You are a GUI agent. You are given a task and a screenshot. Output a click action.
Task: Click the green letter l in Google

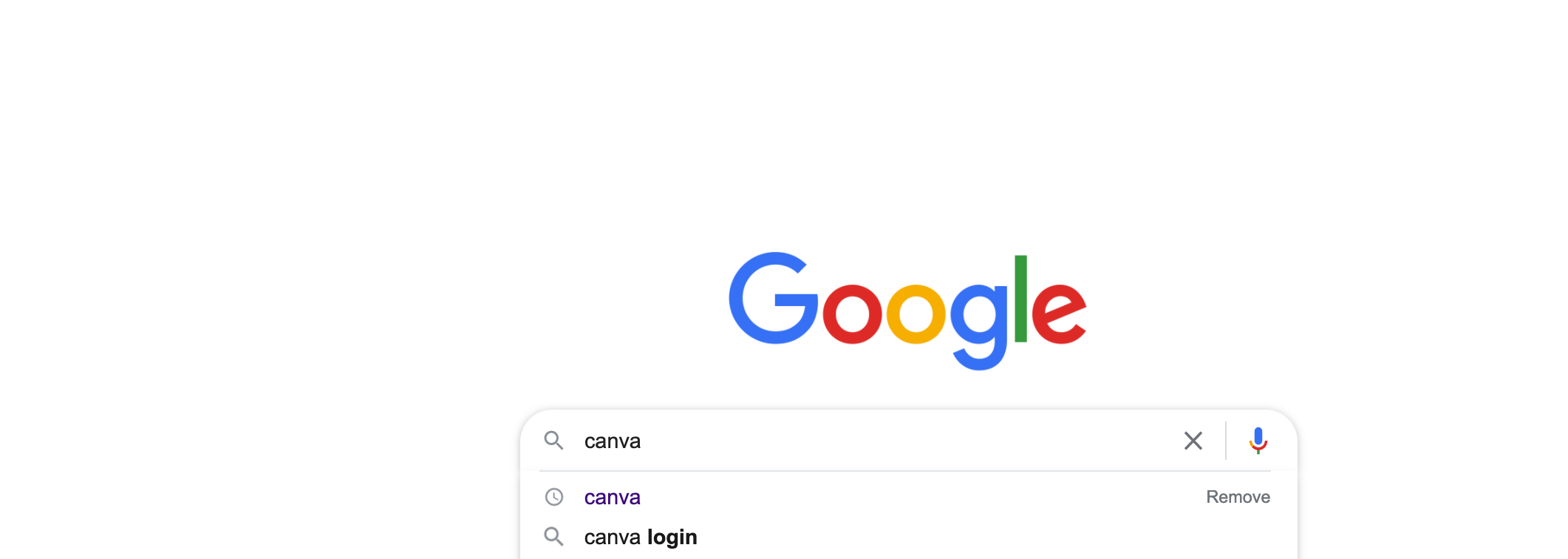[x=1020, y=299]
